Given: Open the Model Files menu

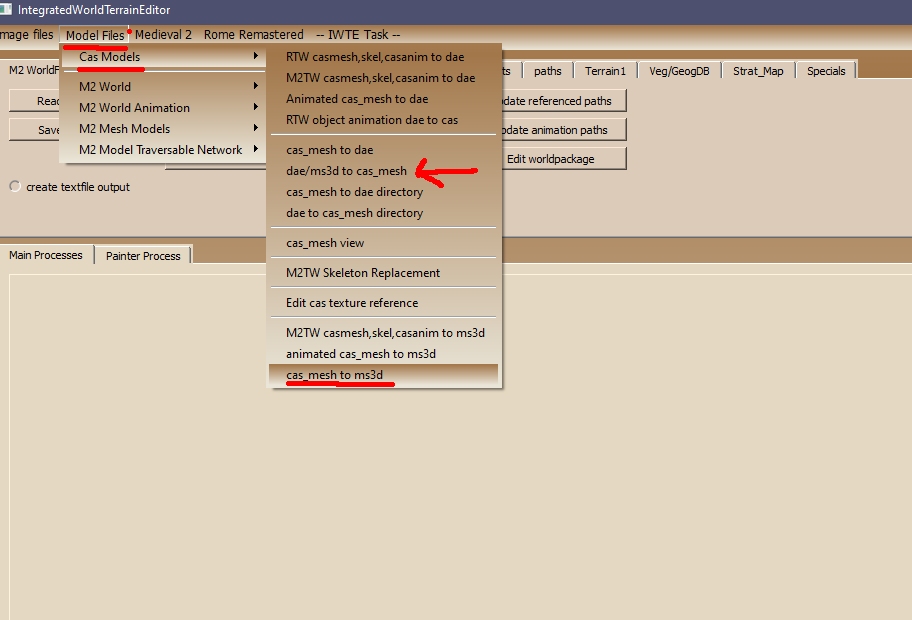Looking at the screenshot, I should point(95,35).
